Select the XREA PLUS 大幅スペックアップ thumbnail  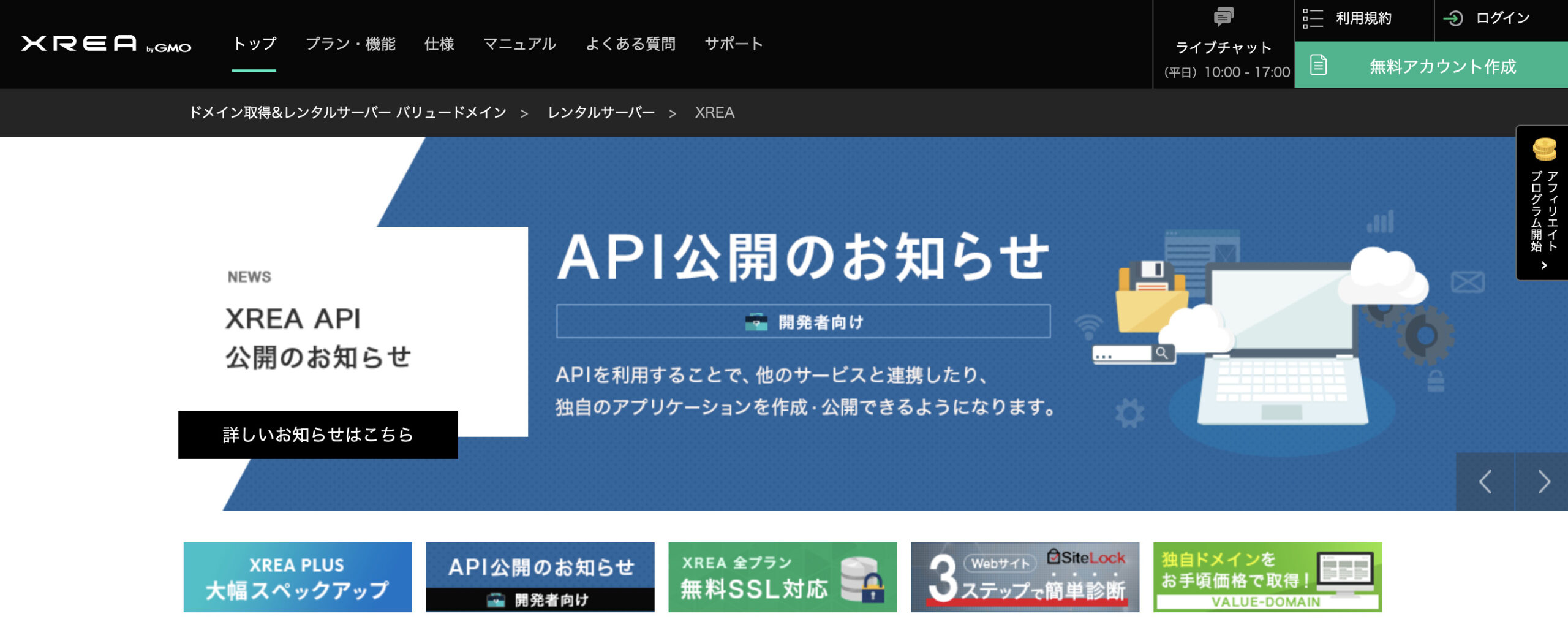click(298, 577)
